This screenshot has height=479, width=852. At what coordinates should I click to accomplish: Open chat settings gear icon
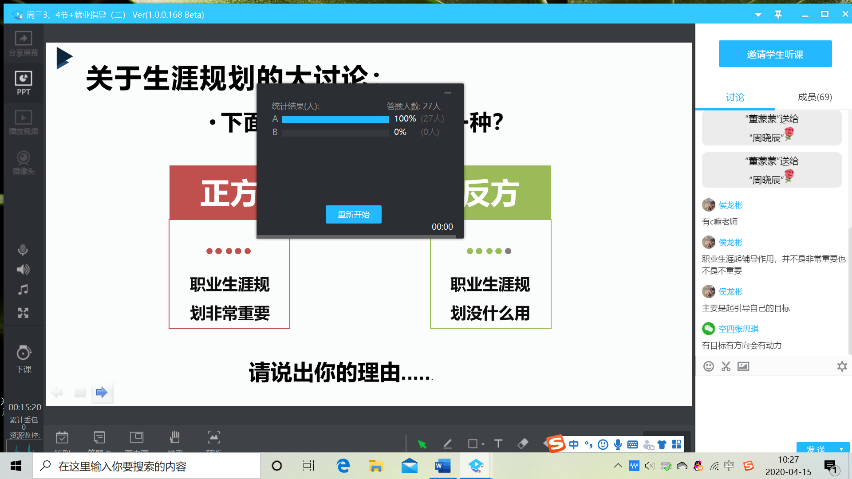click(x=842, y=366)
